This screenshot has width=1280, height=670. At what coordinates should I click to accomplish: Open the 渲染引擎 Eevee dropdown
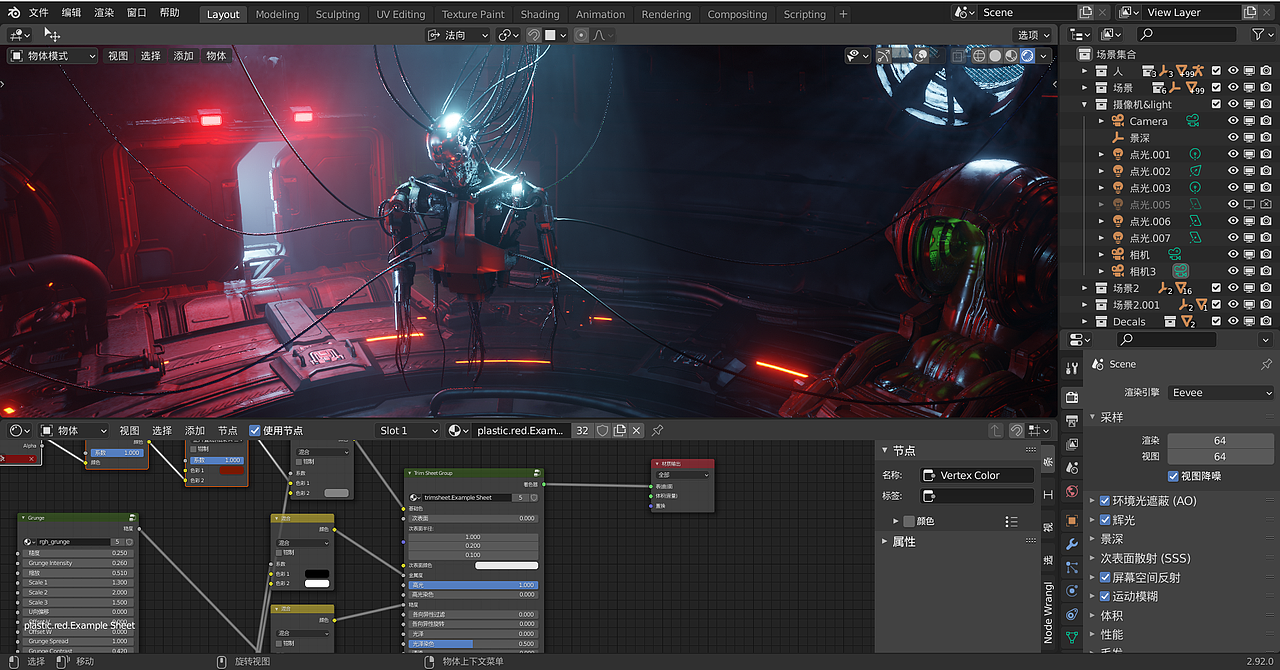click(1221, 393)
